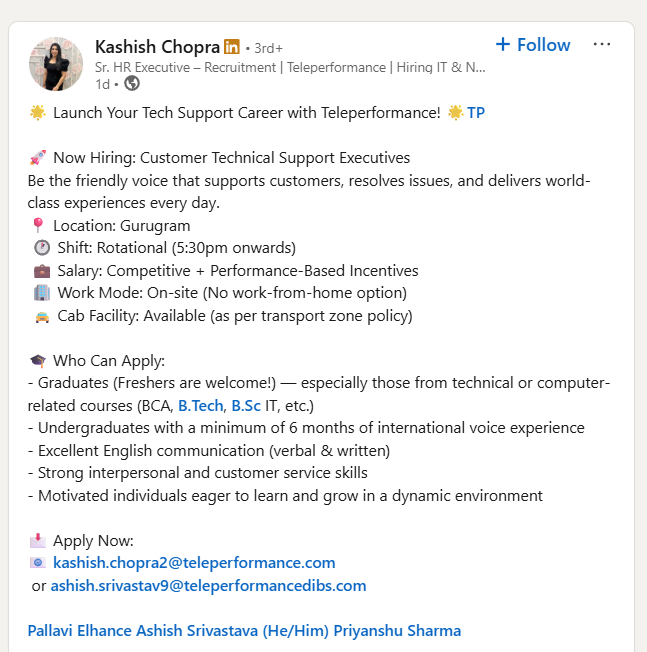The width and height of the screenshot is (647, 652).
Task: Click the graduation cap emoji icon
Action: (38, 361)
